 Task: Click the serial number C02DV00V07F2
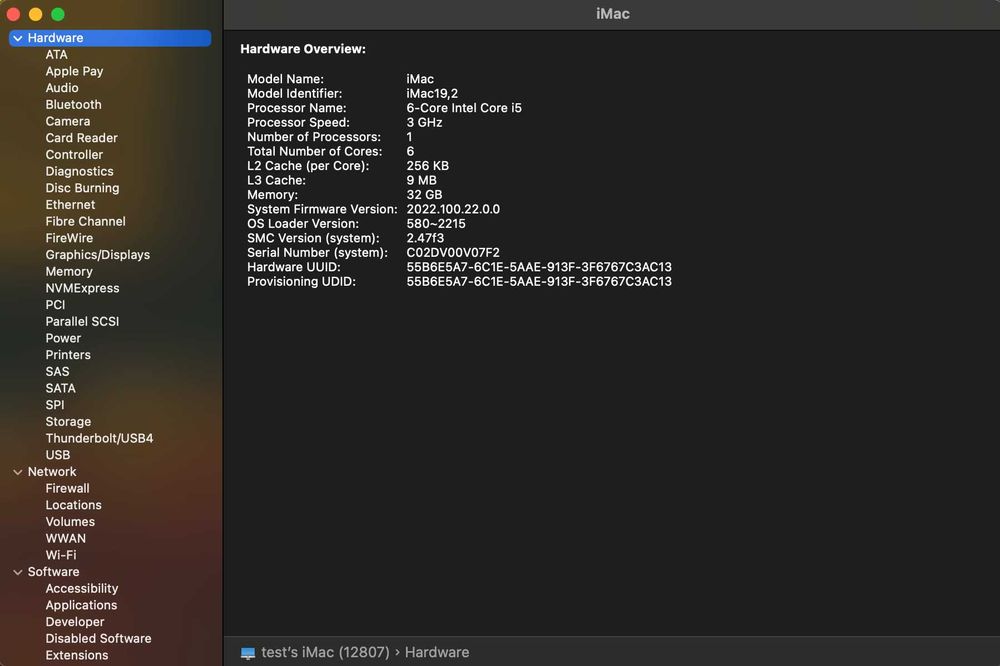(x=453, y=253)
